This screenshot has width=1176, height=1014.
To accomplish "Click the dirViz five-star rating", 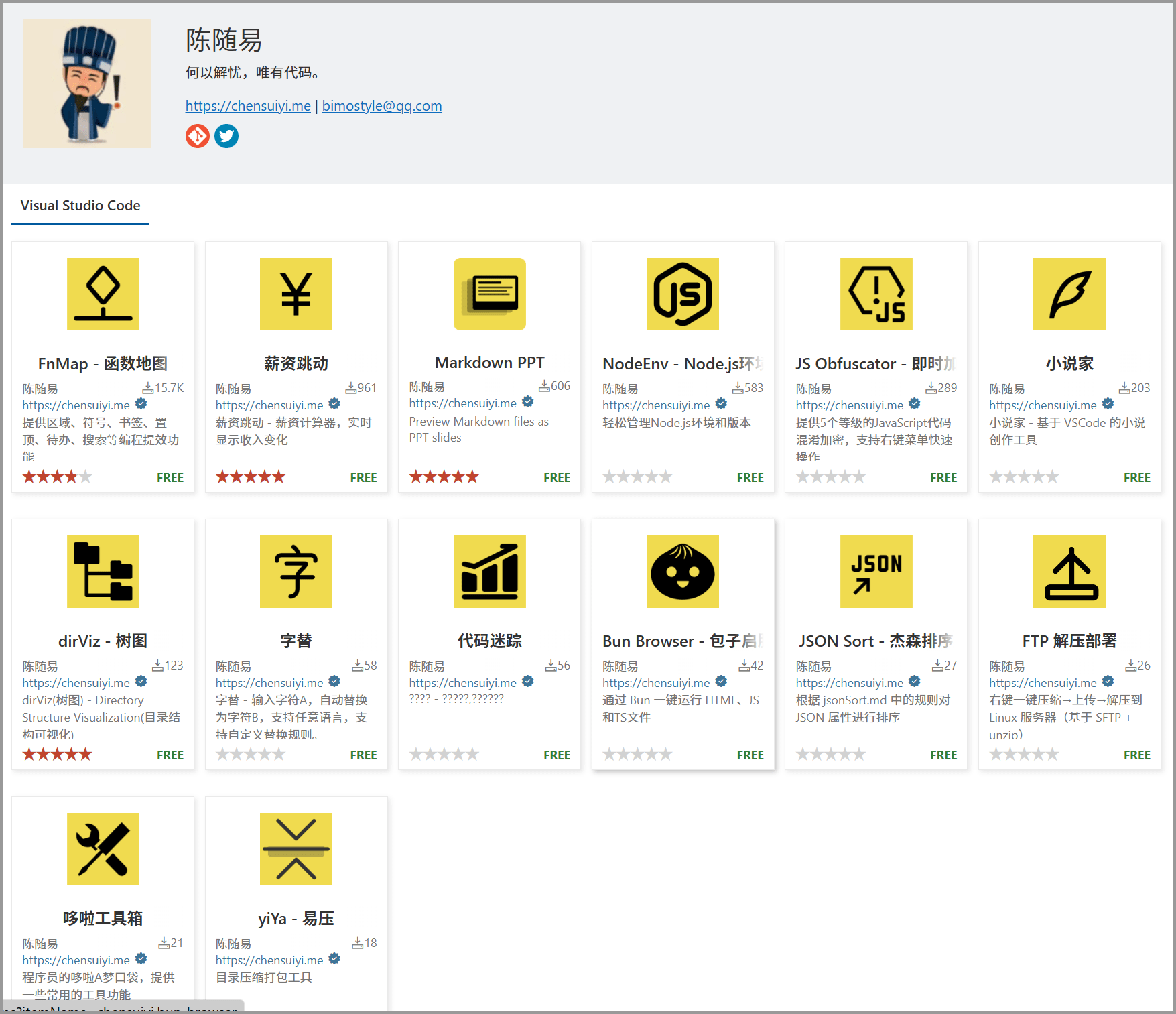I will (57, 754).
